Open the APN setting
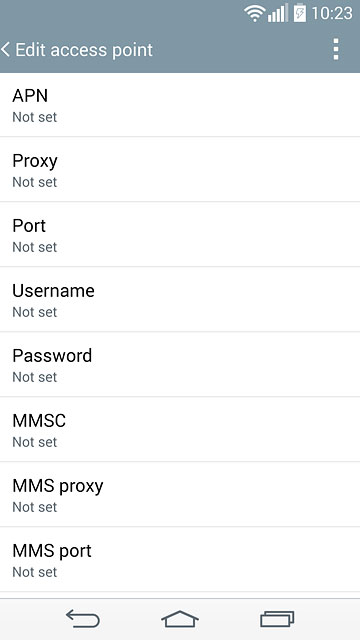The height and width of the screenshot is (640, 360). (x=180, y=105)
